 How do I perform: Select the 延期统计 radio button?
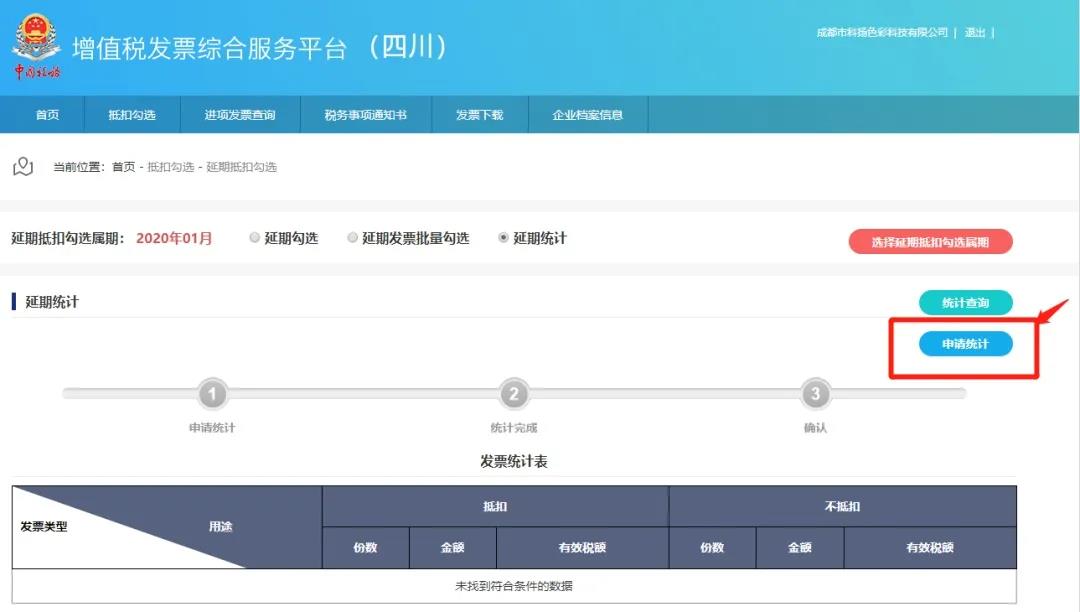pos(503,238)
